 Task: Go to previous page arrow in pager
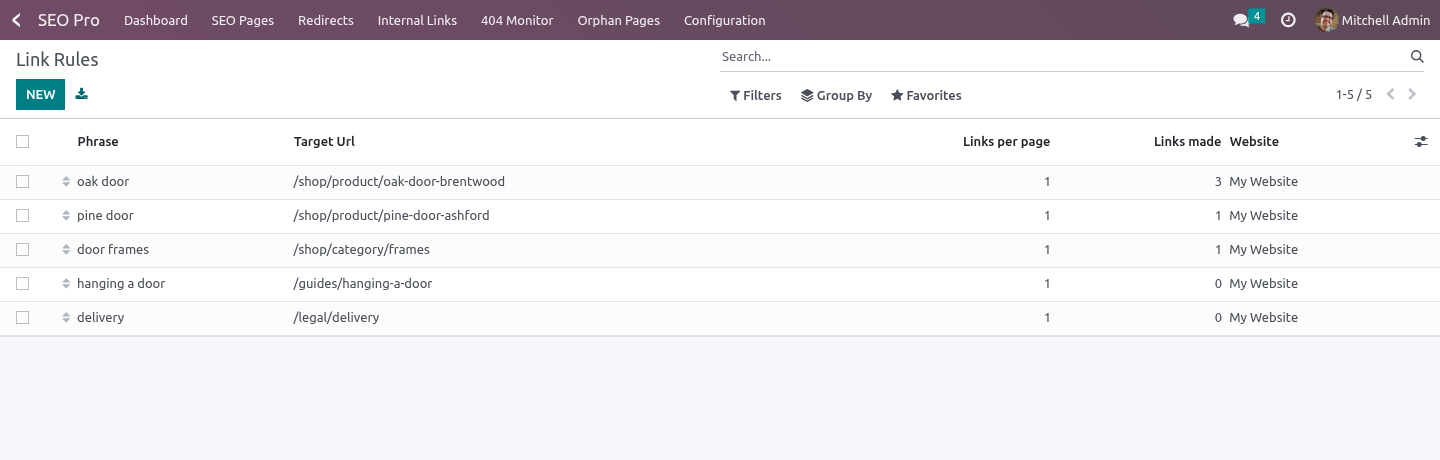(1390, 95)
